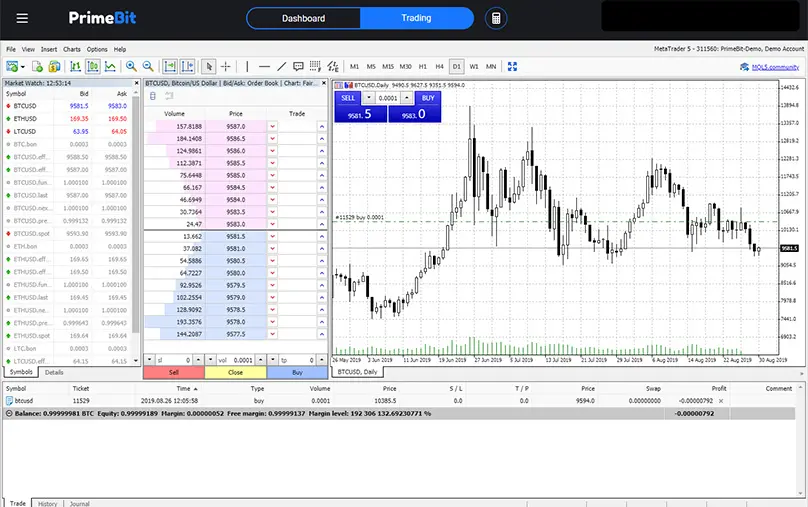
Task: Click the yellow Close button
Action: [235, 372]
